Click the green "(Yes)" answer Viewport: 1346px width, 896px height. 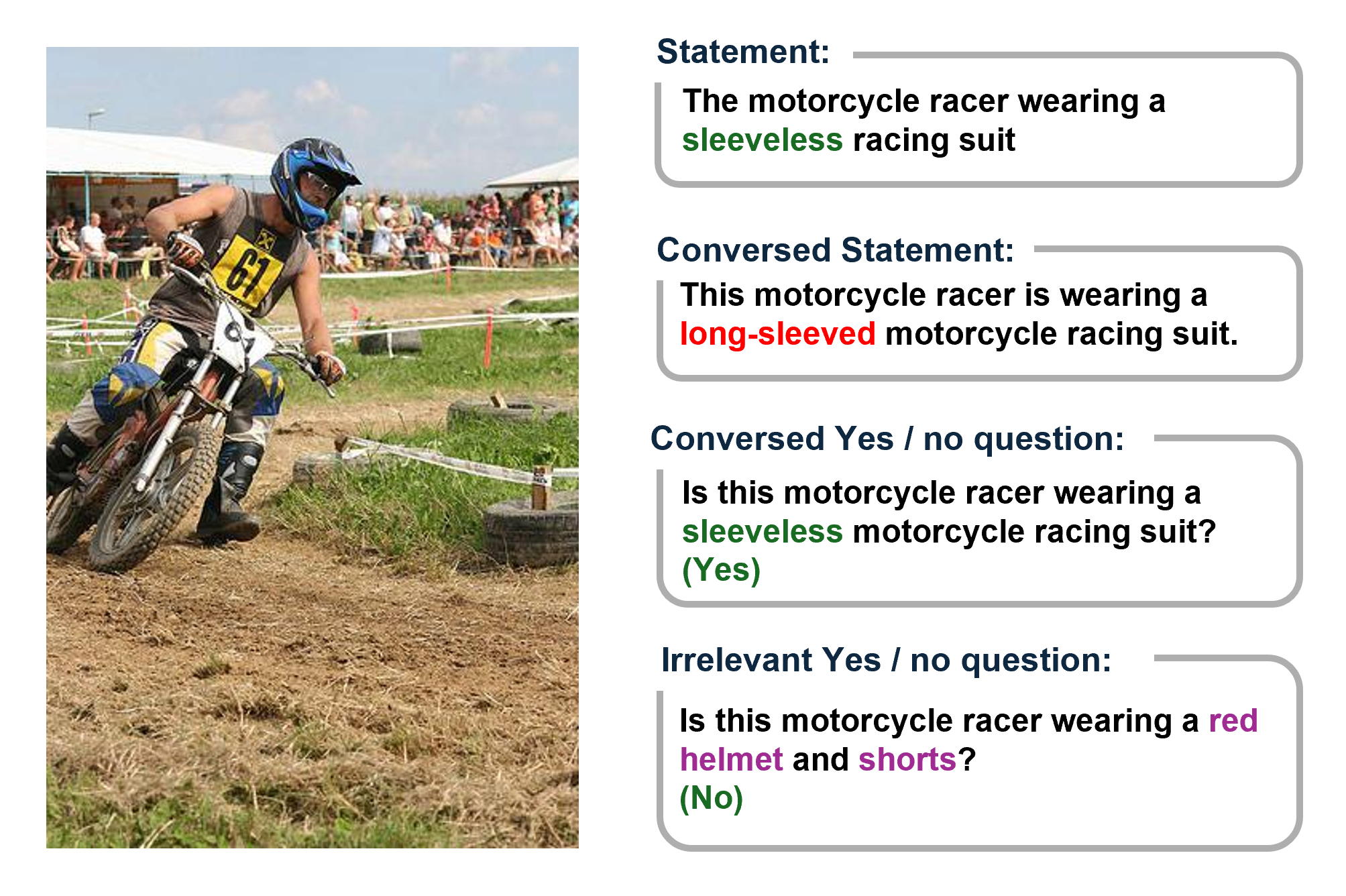click(x=721, y=571)
